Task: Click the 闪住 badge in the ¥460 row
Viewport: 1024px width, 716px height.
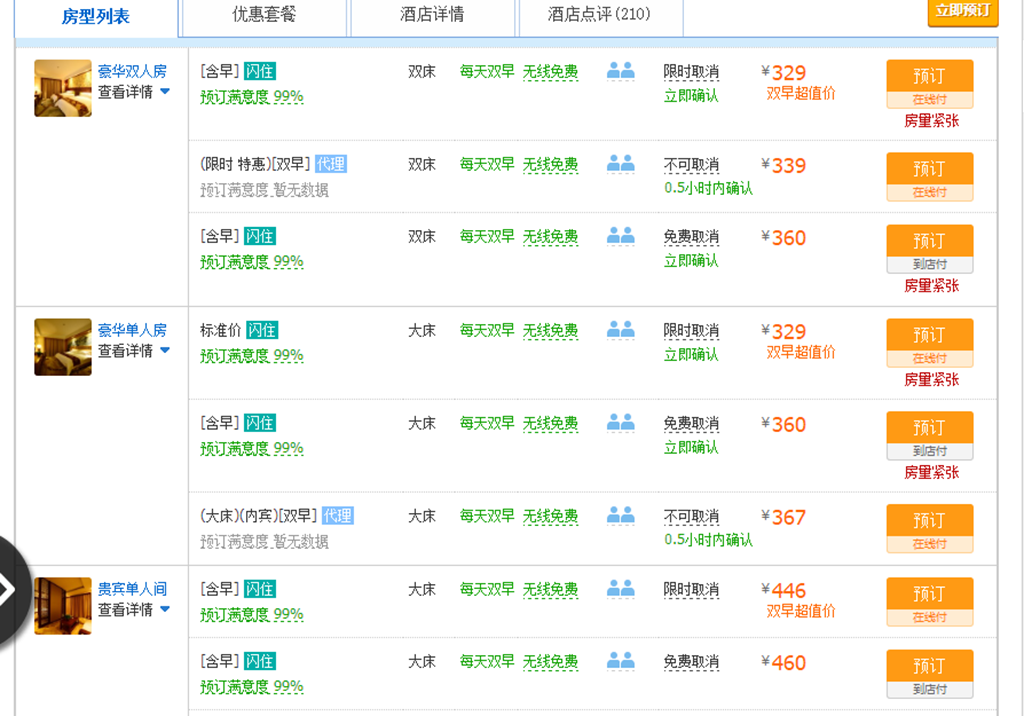Action: (260, 661)
